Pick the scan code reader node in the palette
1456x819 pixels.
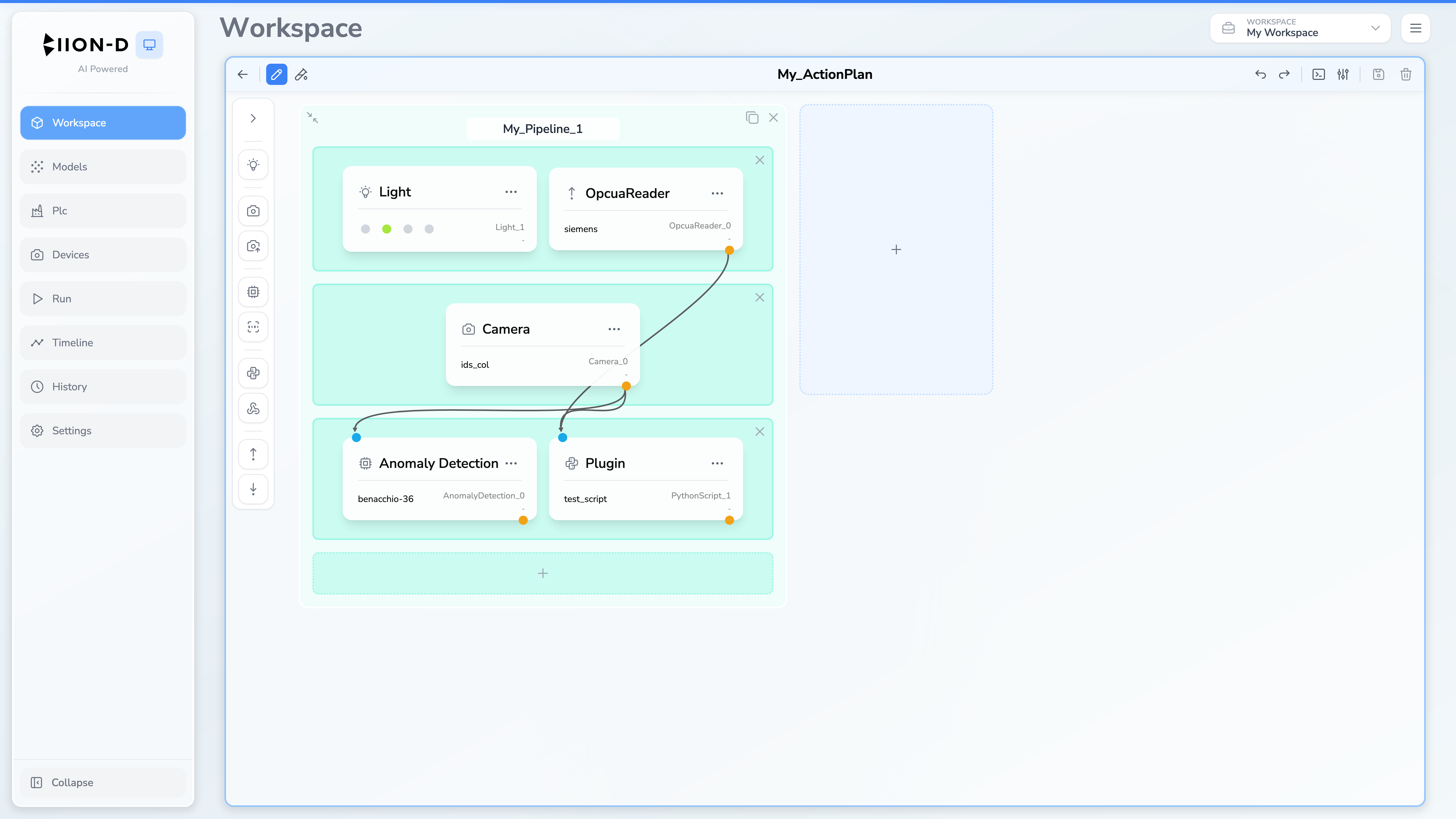(253, 327)
